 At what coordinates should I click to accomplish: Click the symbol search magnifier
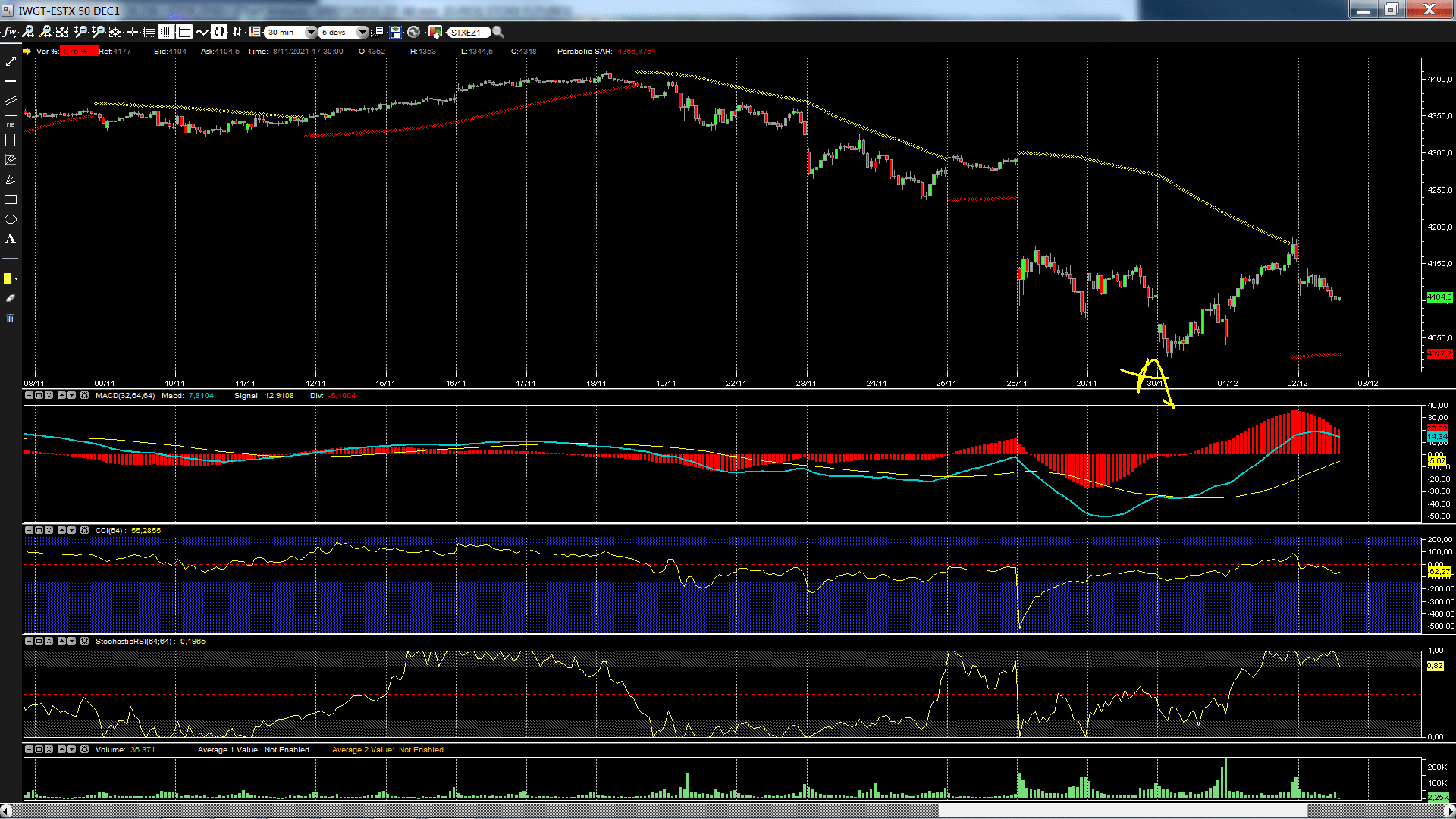click(498, 32)
